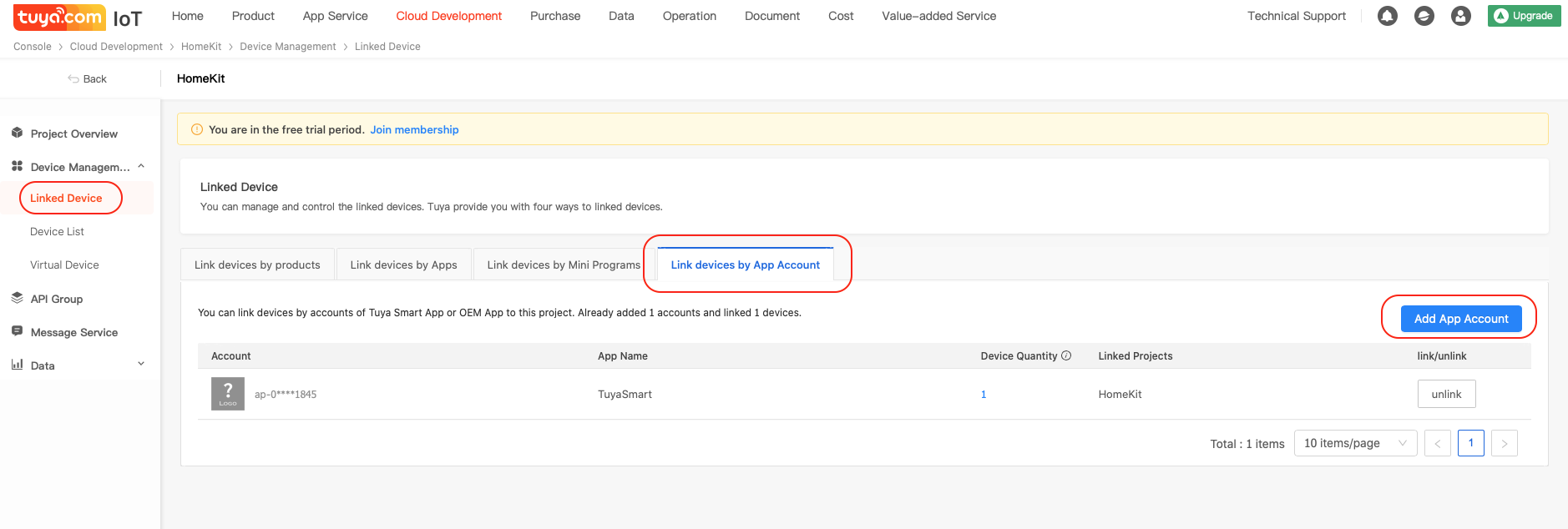Image resolution: width=1568 pixels, height=529 pixels.
Task: Open the Value-added Service menu
Action: coord(939,16)
